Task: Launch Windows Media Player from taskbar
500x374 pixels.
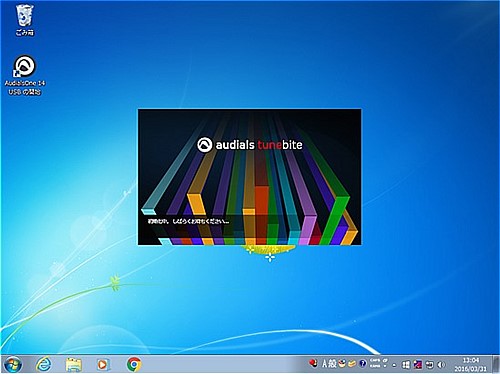Action: [x=103, y=365]
